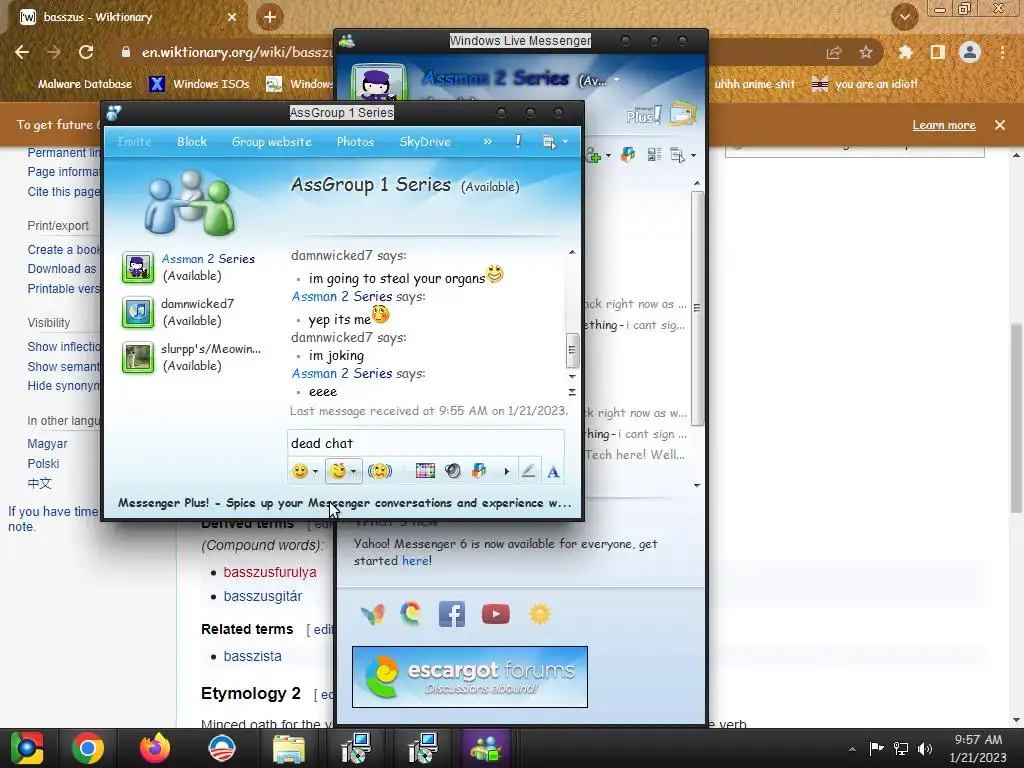
Task: Open the Magyar language link
Action: click(x=47, y=443)
